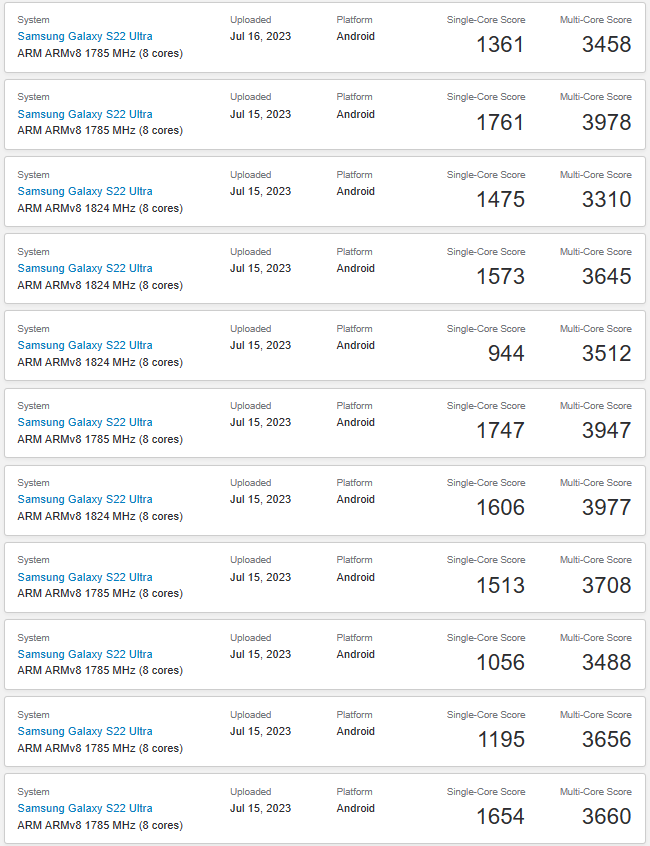Open Galaxy S22 Ultra link with single-core 1475
The height and width of the screenshot is (846, 650).
(x=85, y=191)
